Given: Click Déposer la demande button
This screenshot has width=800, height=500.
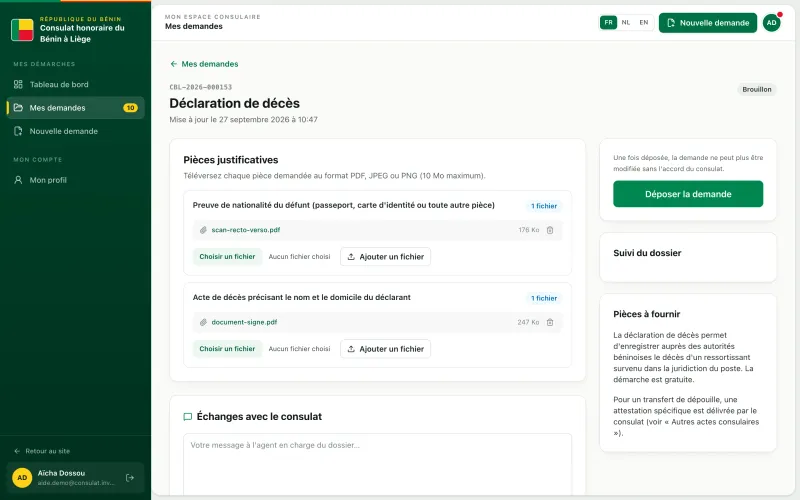Looking at the screenshot, I should pos(688,194).
